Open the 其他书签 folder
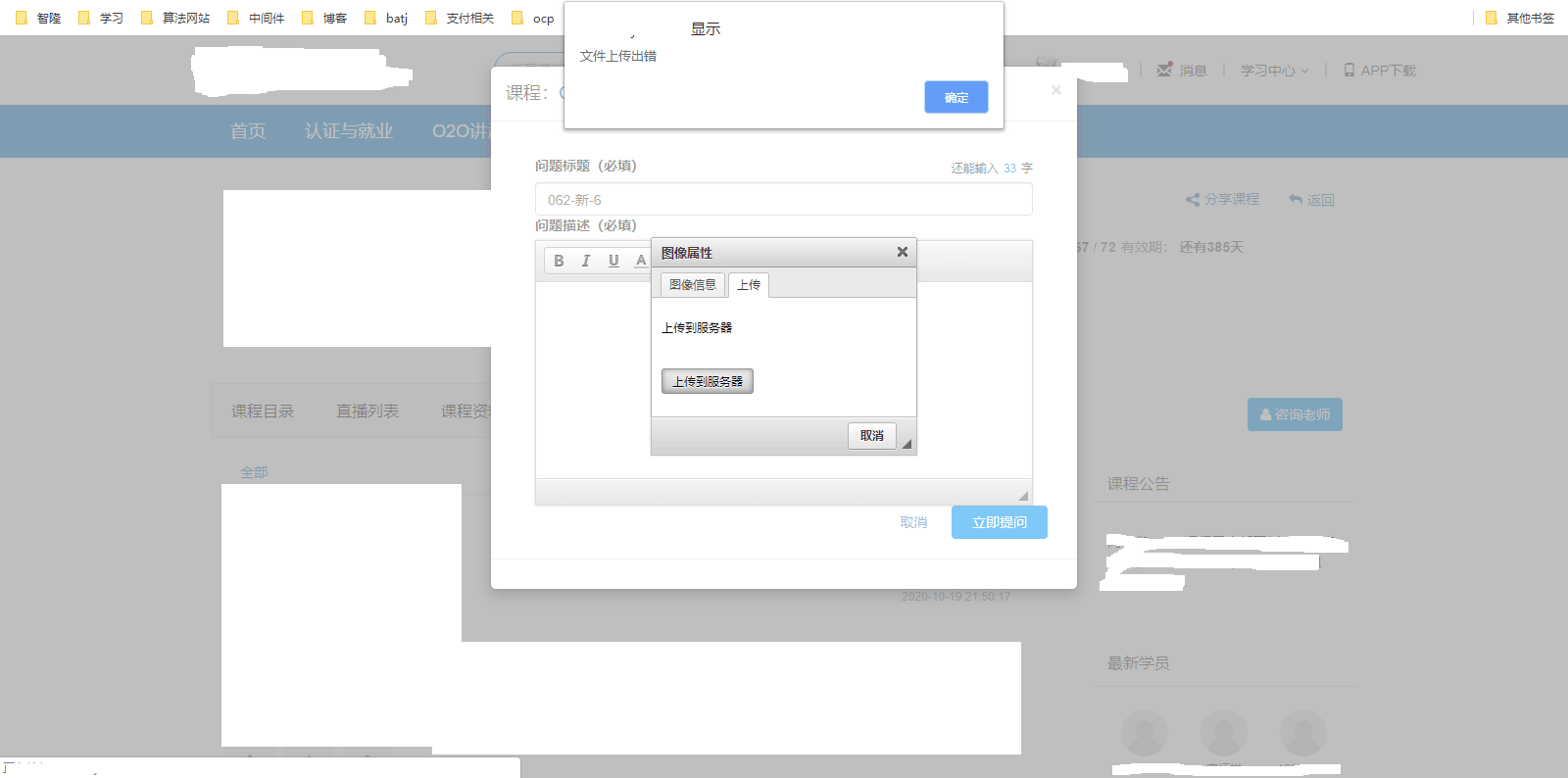The width and height of the screenshot is (1568, 778). click(1520, 18)
